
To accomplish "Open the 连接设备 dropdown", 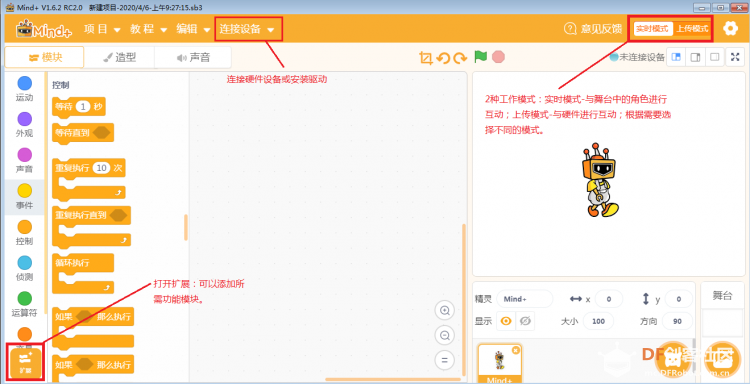I will 248,29.
